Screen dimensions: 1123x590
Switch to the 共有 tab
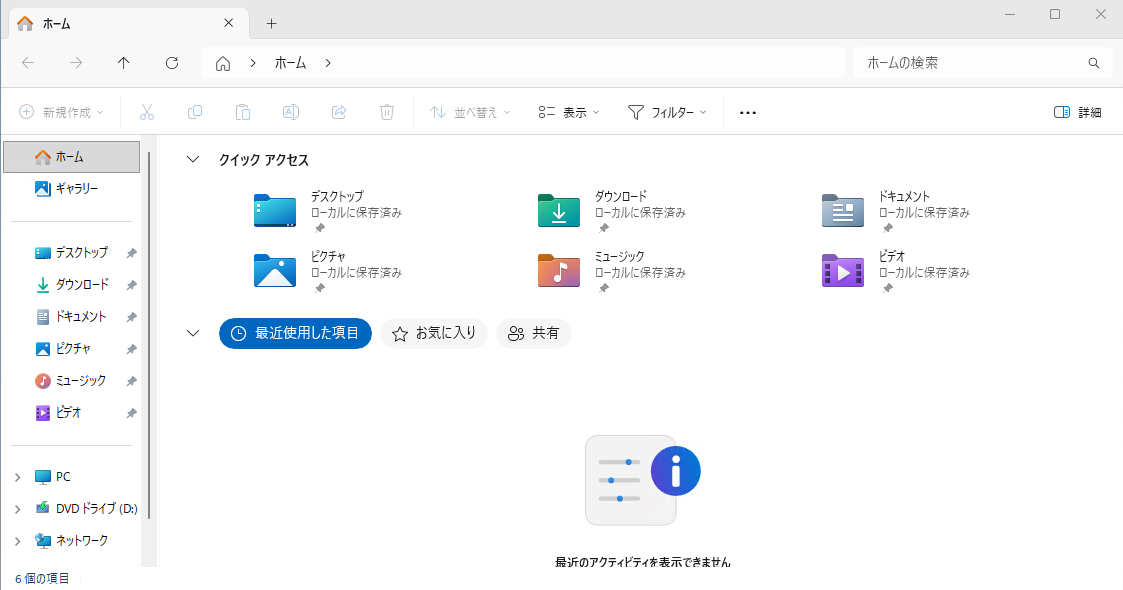coord(534,333)
